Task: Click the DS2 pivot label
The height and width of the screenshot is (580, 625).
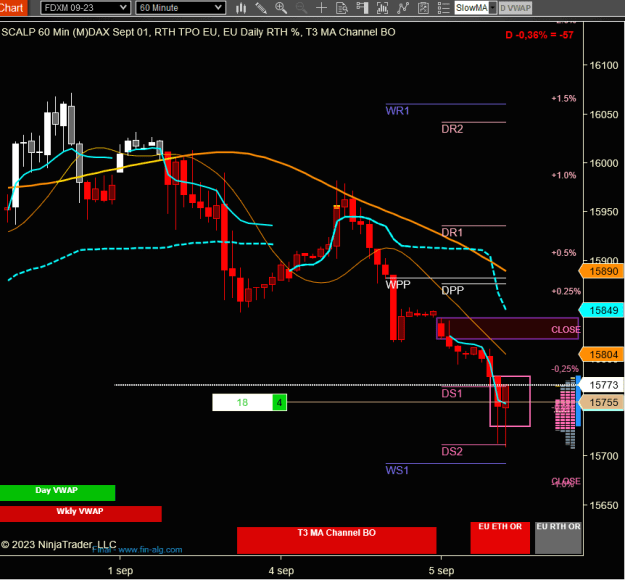Action: 452,452
